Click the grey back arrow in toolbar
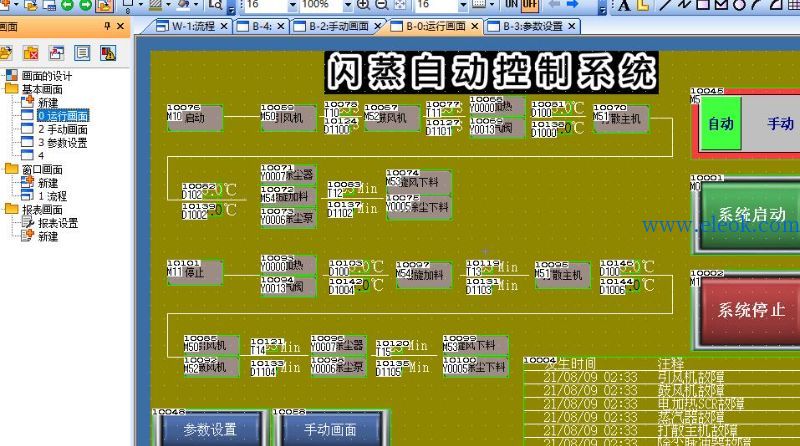The width and height of the screenshot is (800, 446). (x=554, y=4)
